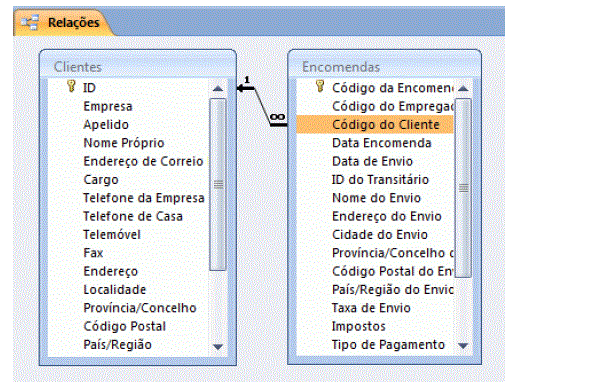Image resolution: width=593 pixels, height=385 pixels.
Task: Click the Clientes list scrollbar thumb
Action: (x=218, y=185)
